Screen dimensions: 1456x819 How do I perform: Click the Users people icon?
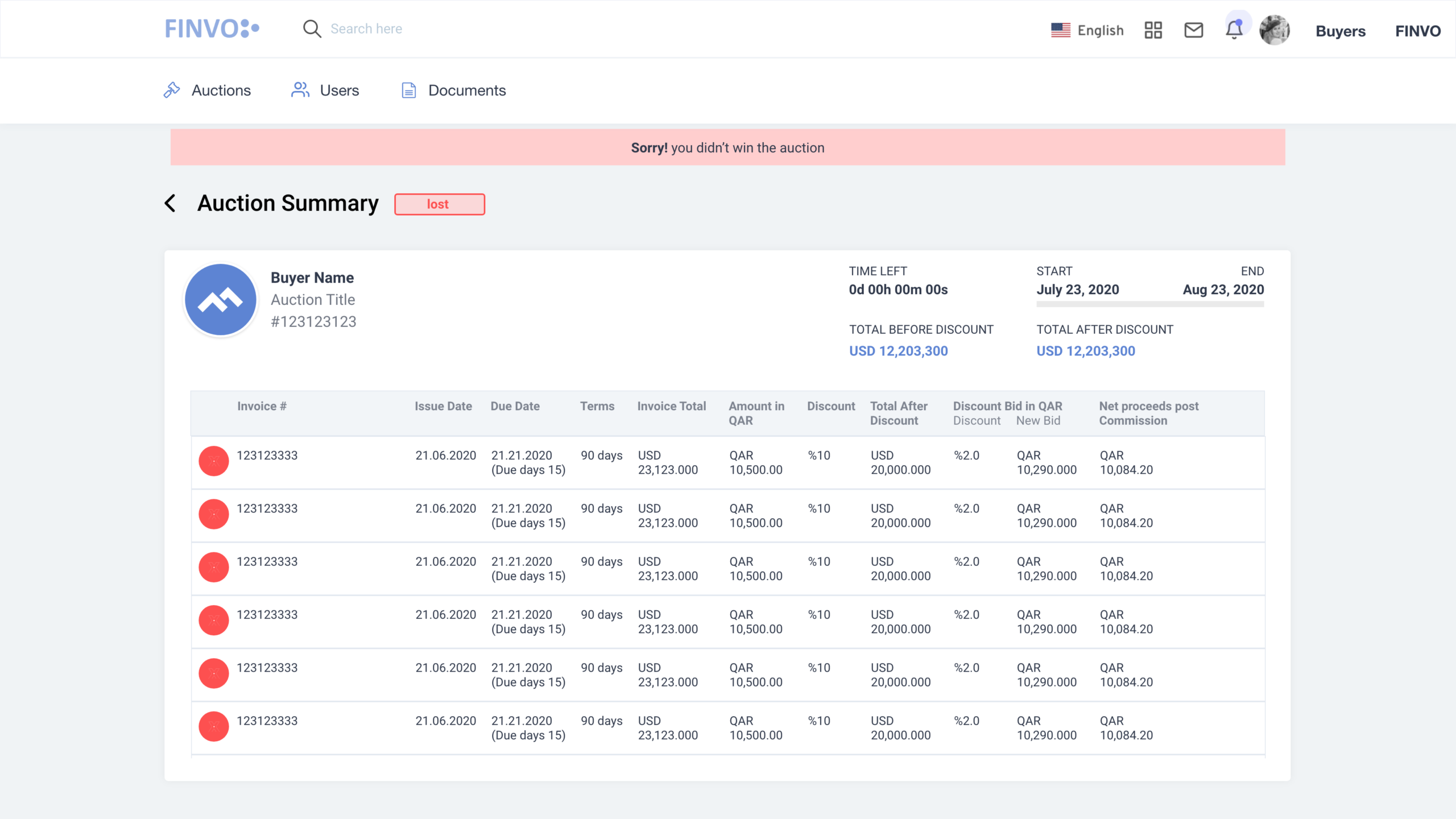click(300, 90)
